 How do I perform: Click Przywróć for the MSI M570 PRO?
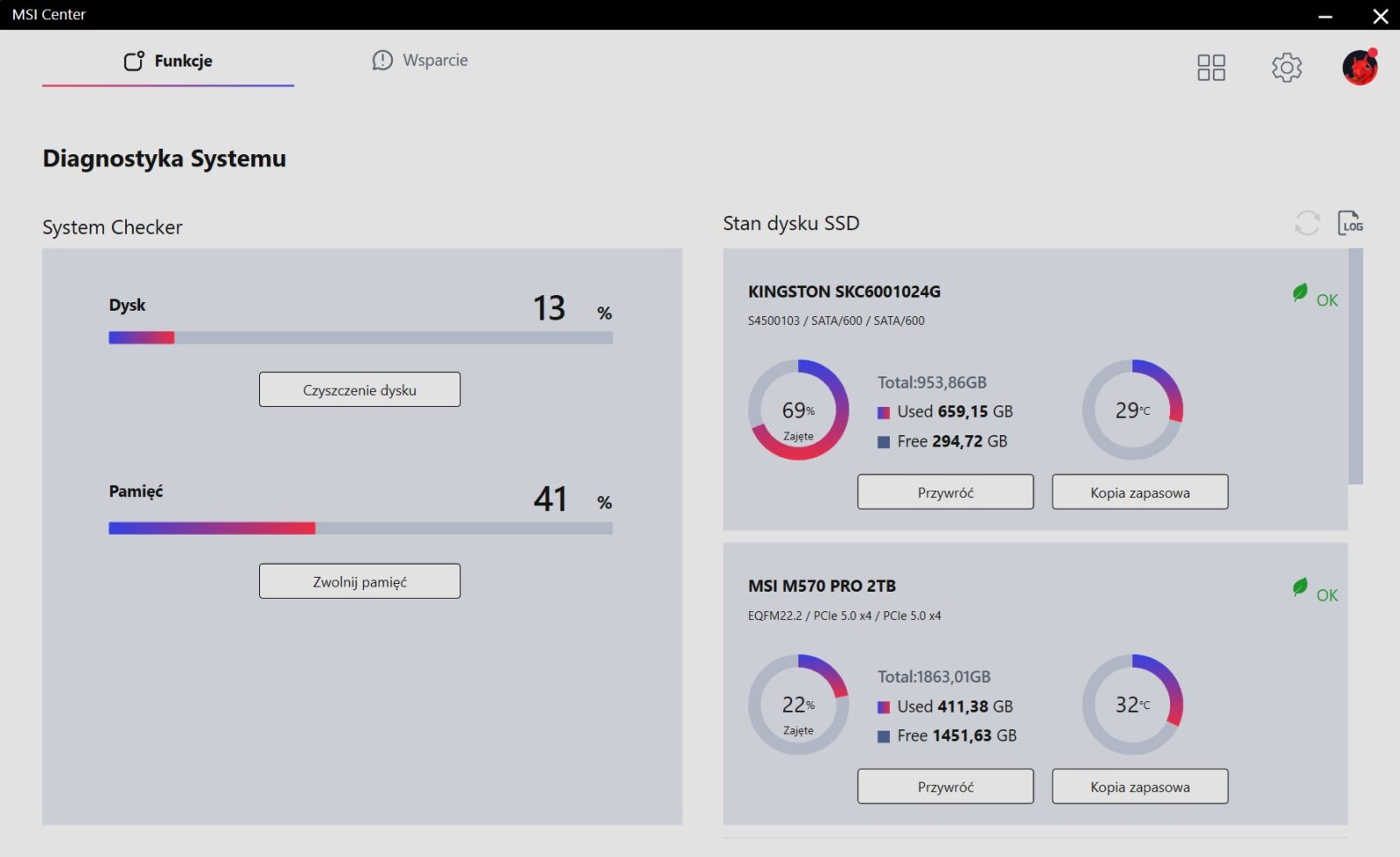[945, 786]
